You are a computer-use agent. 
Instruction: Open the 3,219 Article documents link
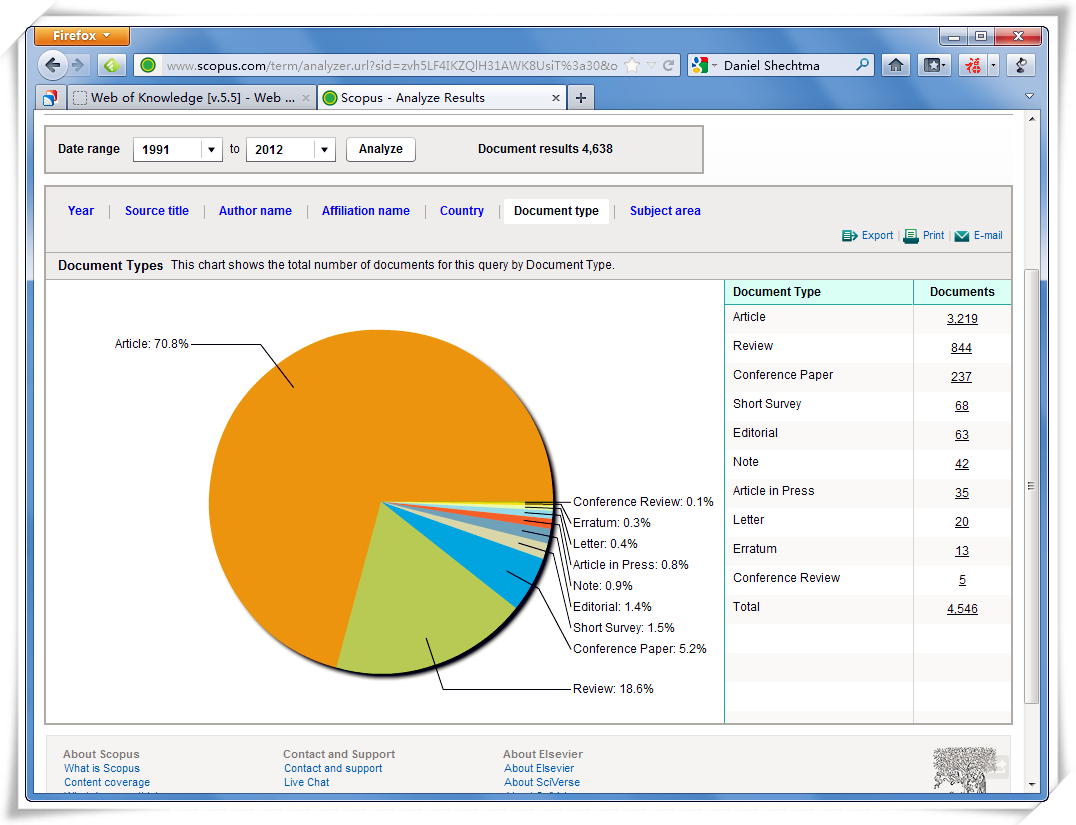click(x=962, y=319)
